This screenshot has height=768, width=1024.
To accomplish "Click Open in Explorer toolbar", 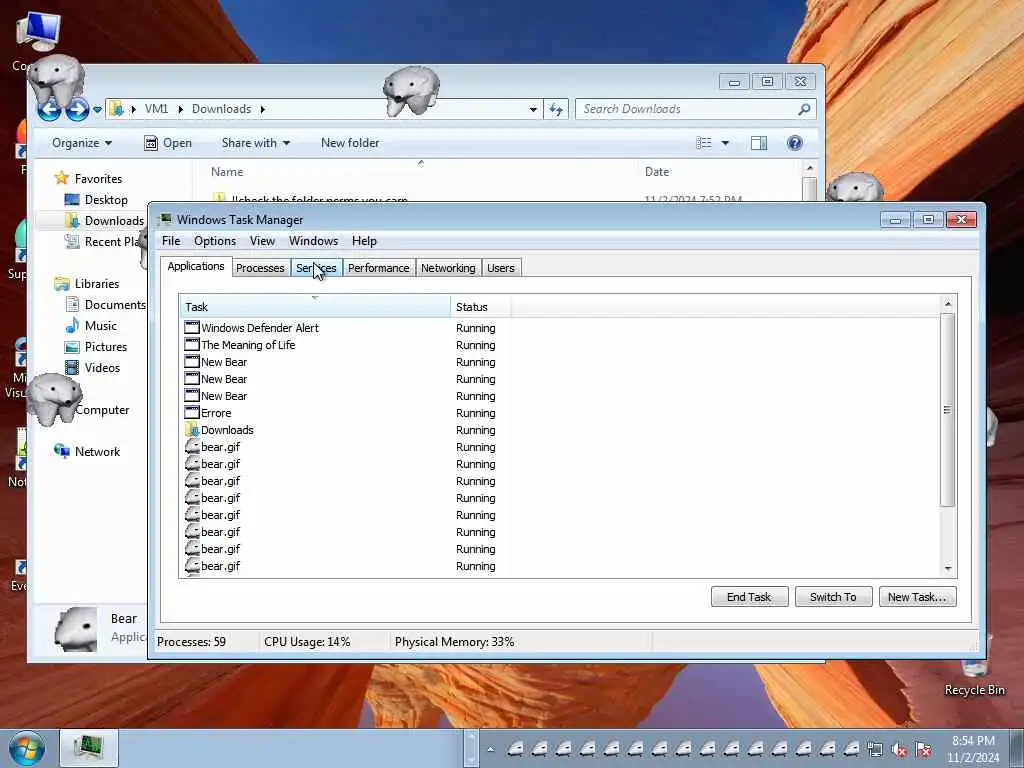I will [168, 143].
